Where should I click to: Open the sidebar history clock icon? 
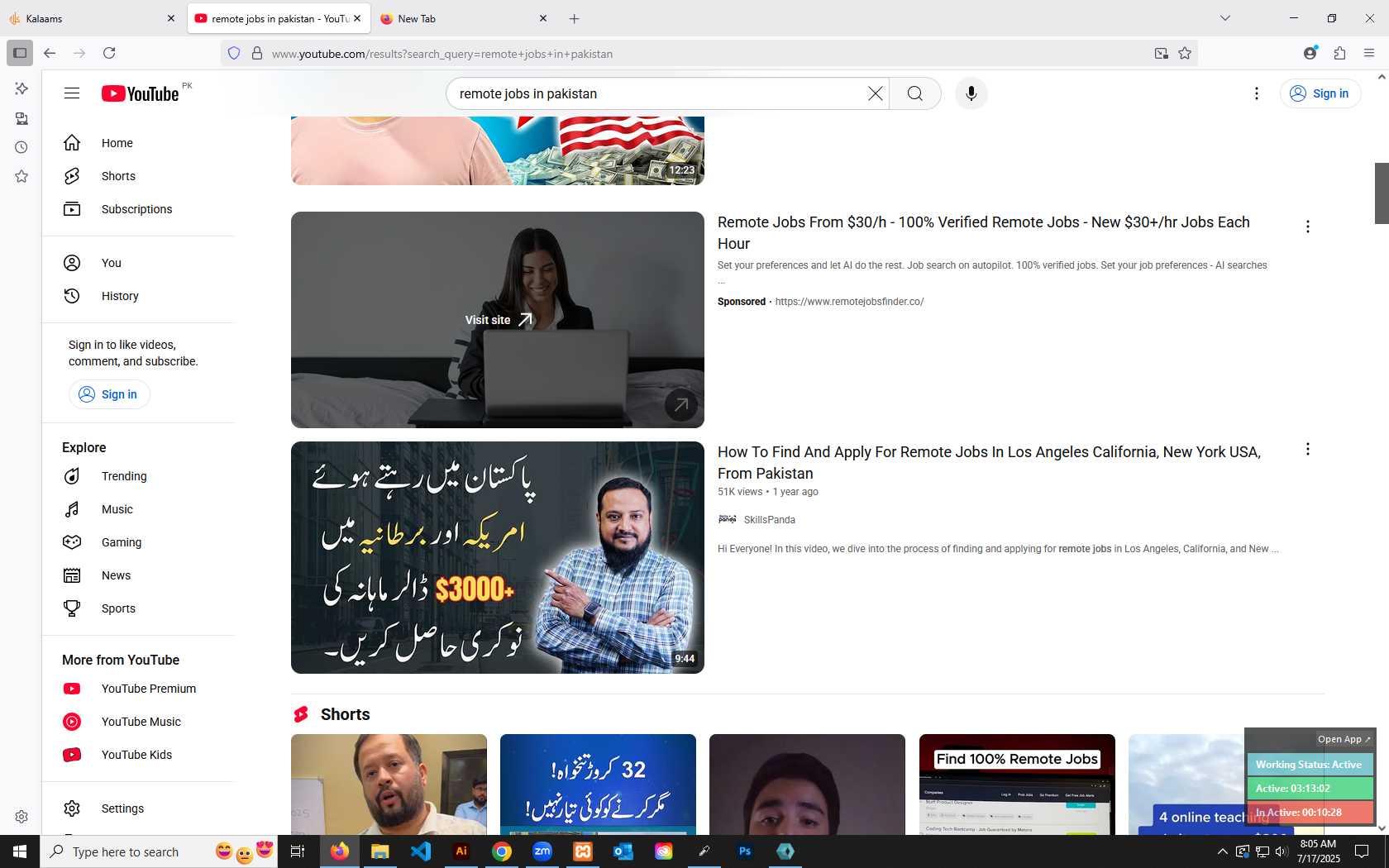click(21, 147)
